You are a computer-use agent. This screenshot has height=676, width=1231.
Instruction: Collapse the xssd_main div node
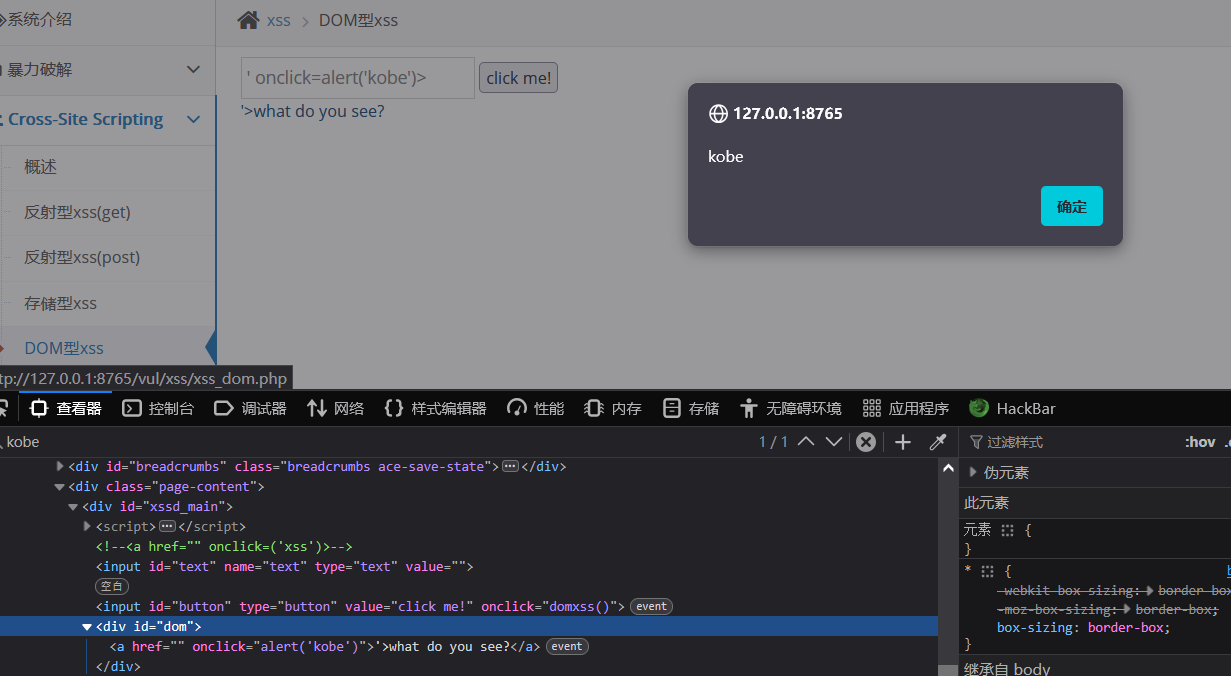pos(74,507)
